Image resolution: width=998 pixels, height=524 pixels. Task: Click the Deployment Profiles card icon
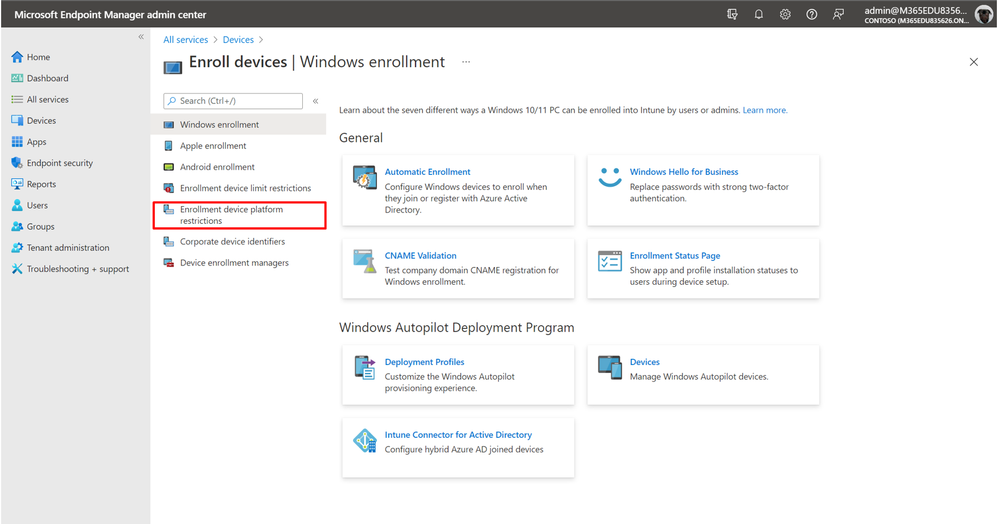pos(365,367)
